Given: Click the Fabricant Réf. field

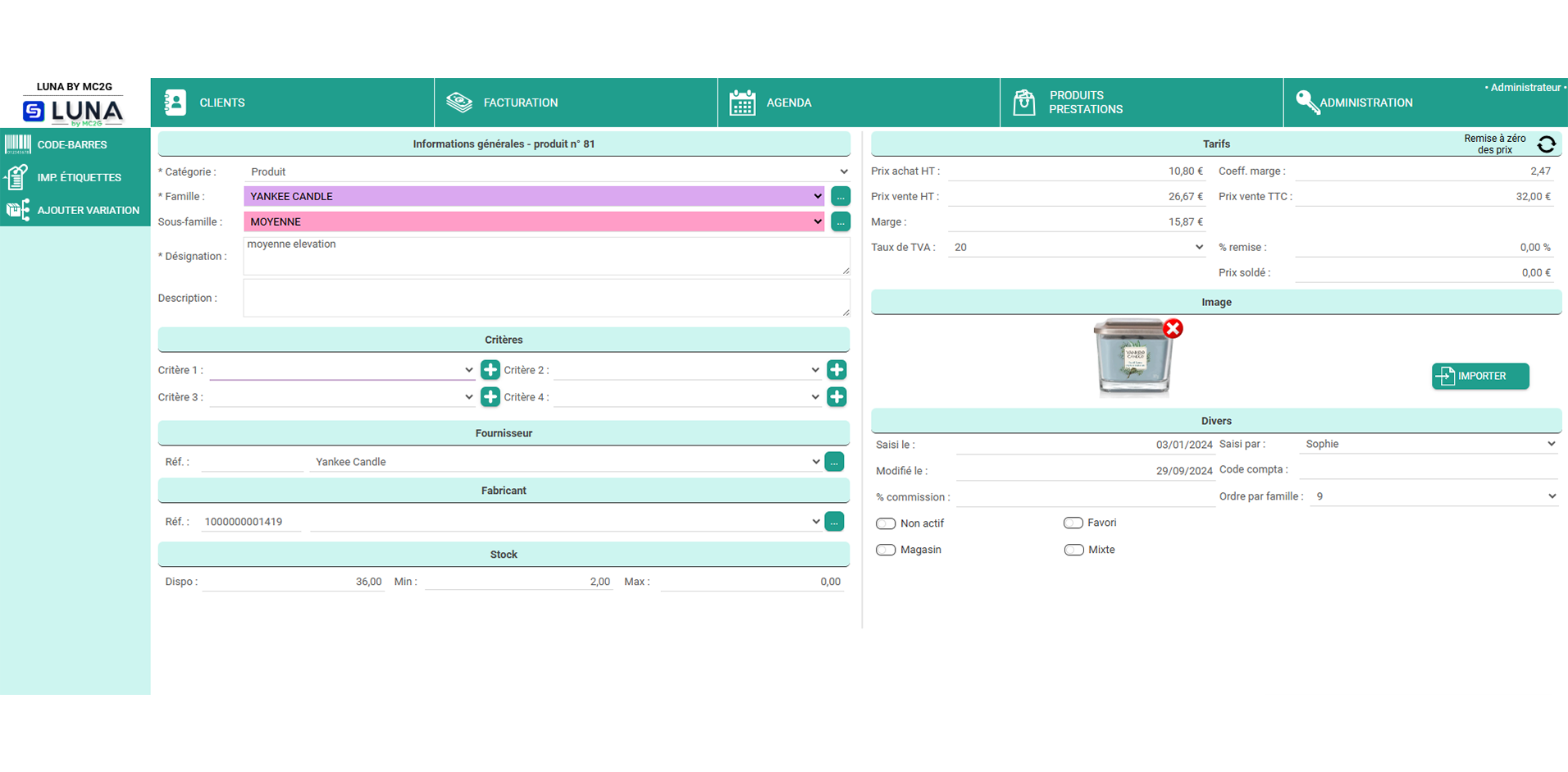Looking at the screenshot, I should [x=252, y=522].
